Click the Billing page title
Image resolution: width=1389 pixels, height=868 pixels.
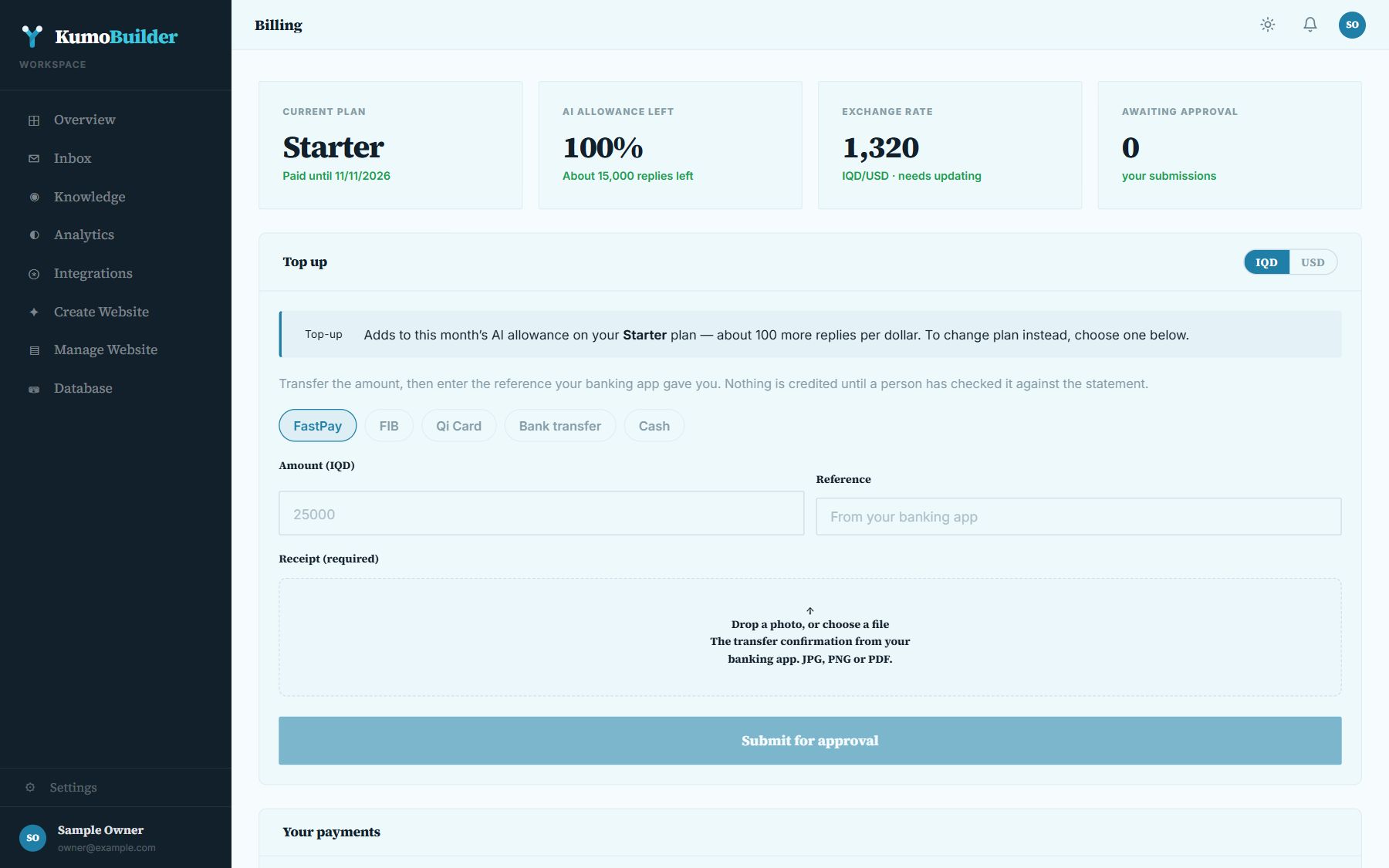click(279, 25)
